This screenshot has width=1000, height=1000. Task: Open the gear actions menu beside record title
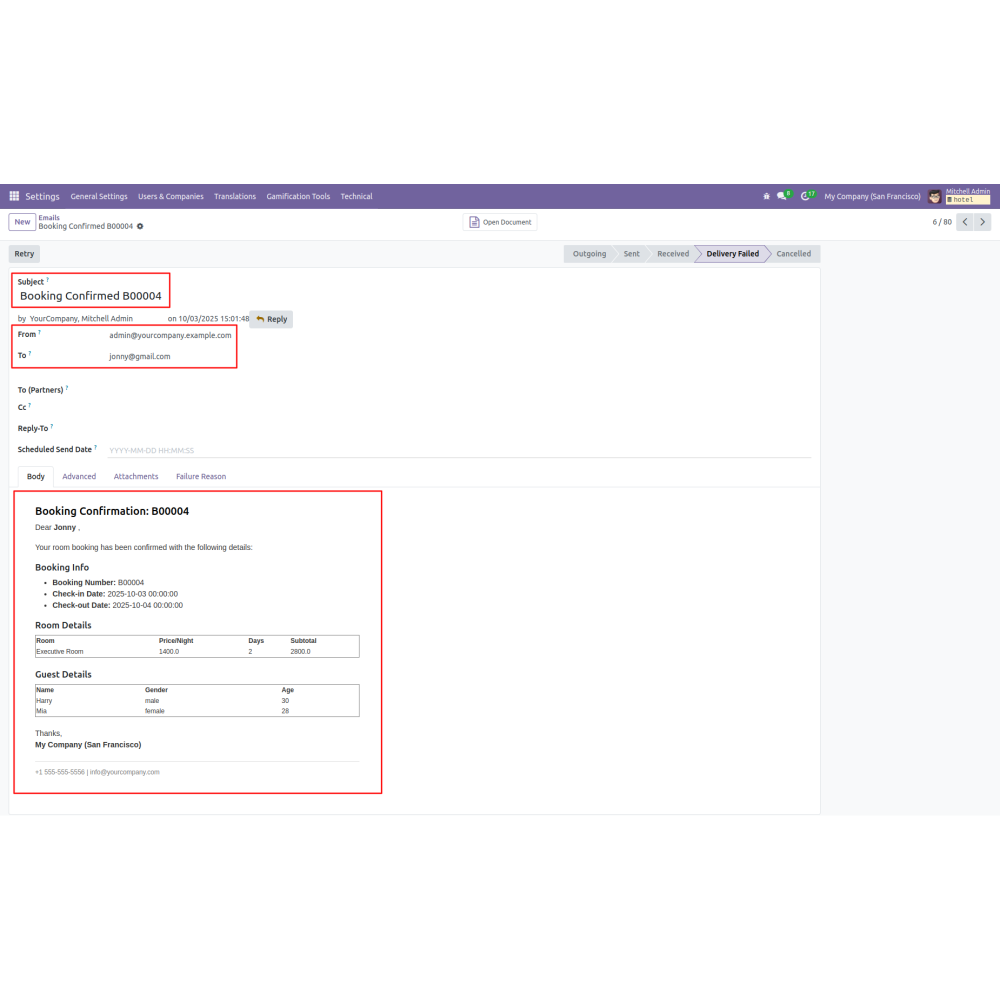[x=140, y=226]
